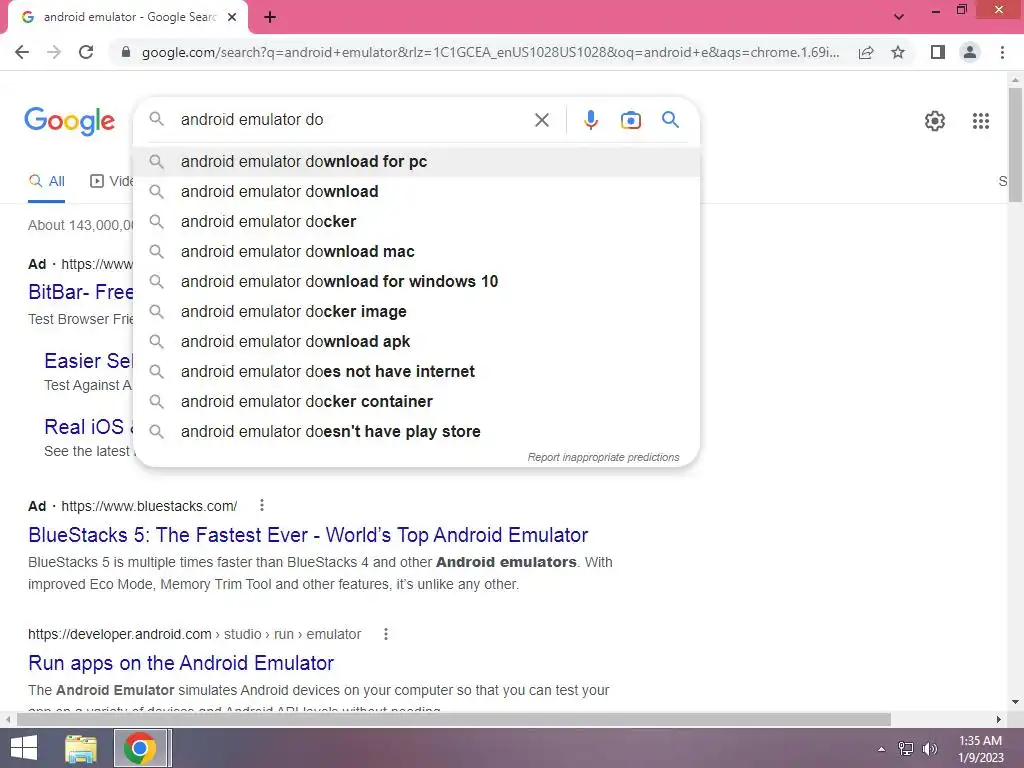Click the horizontal page scrollbar
Image resolution: width=1024 pixels, height=768 pixels.
[x=454, y=719]
